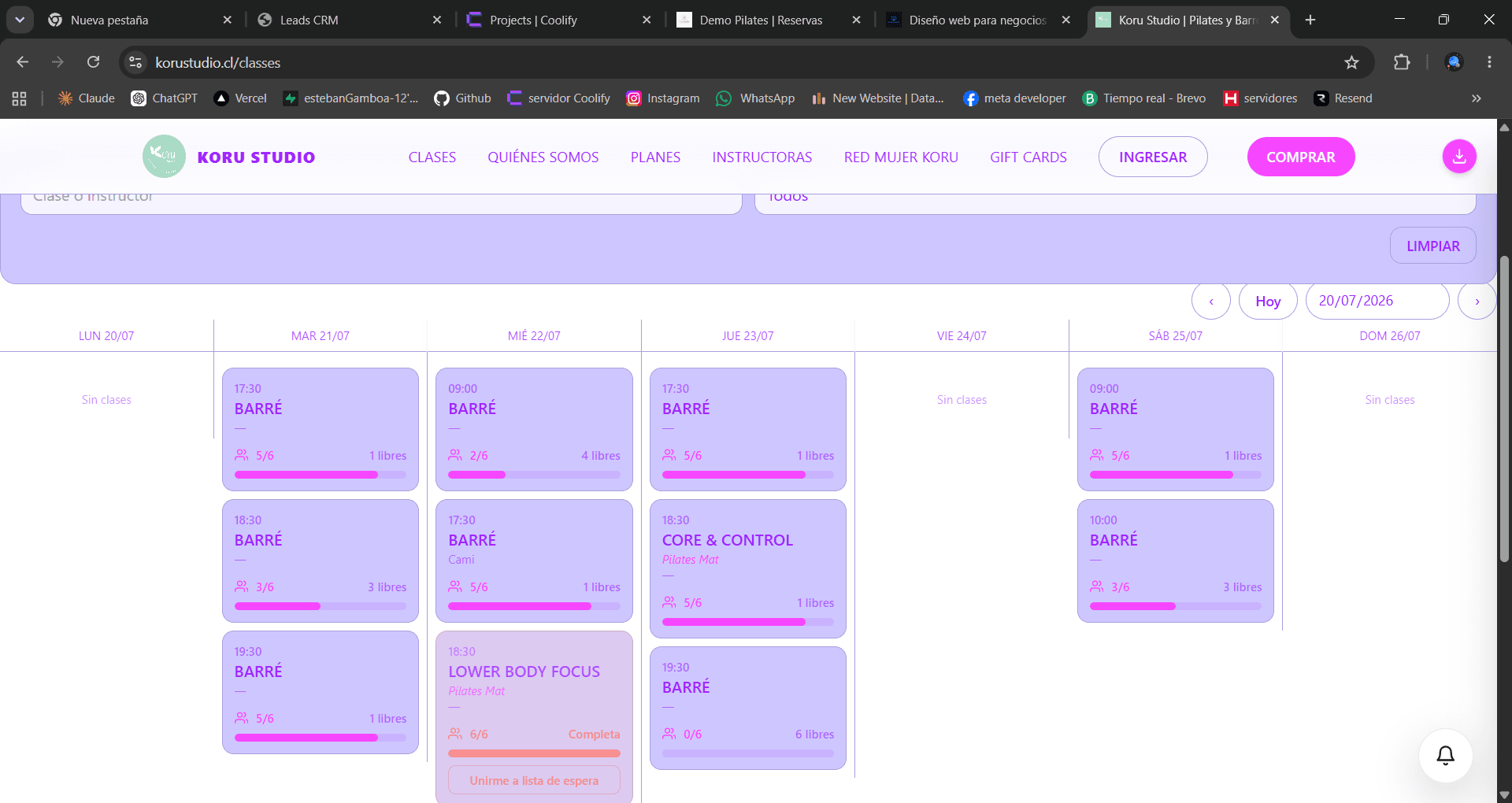Show more bookmarks chevron
The image size is (1512, 803).
coord(1477,98)
